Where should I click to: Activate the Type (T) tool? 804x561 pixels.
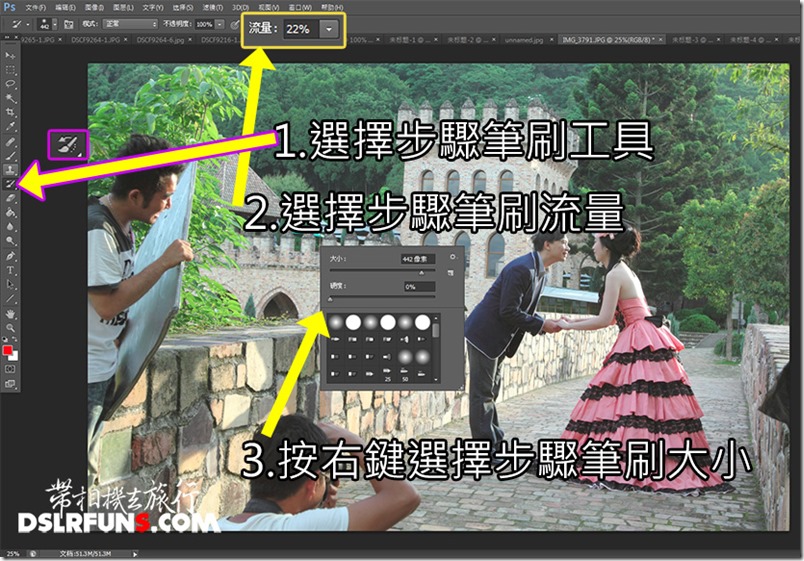pos(10,270)
